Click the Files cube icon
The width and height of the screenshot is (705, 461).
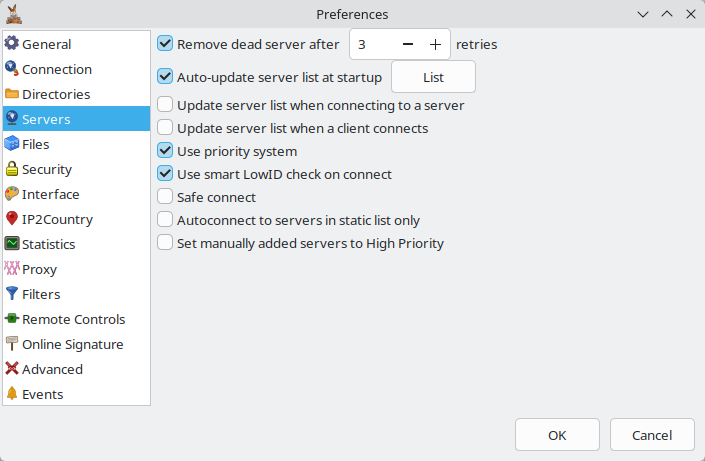click(x=12, y=143)
